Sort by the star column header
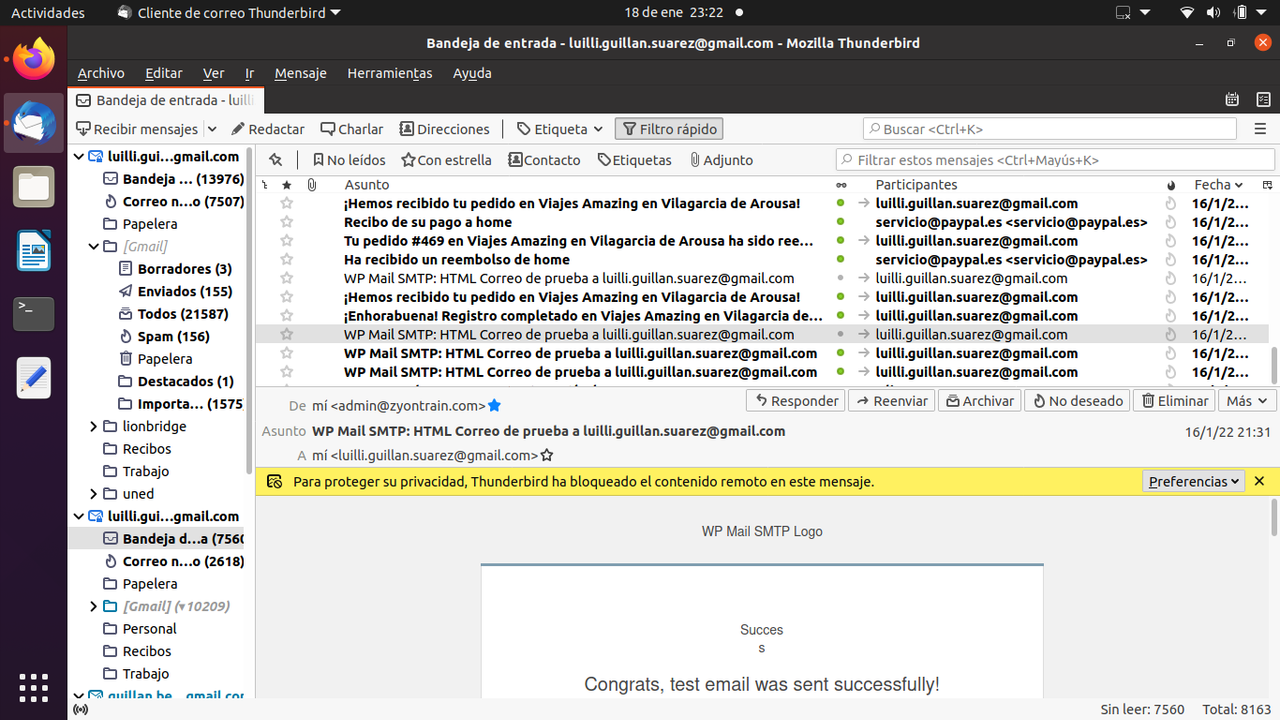This screenshot has width=1280, height=720. point(287,185)
